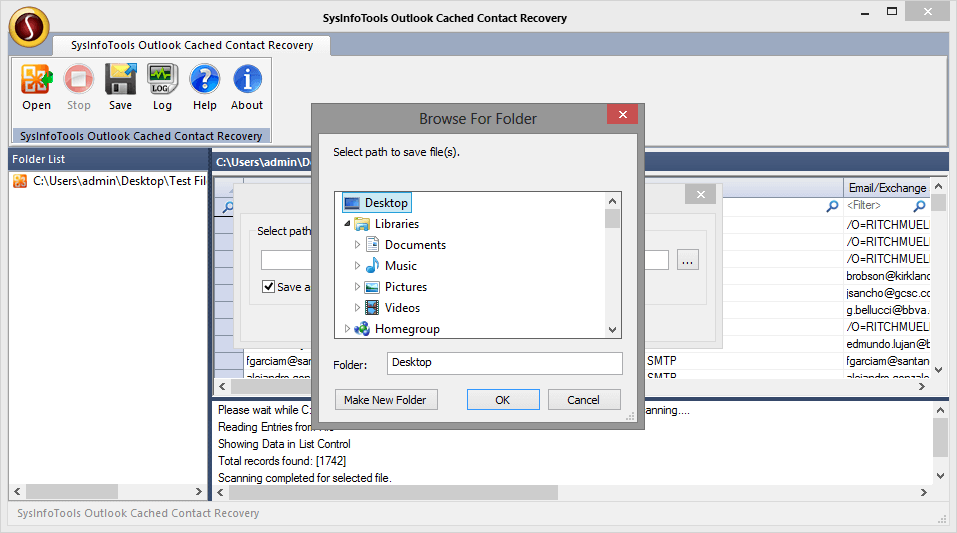Collapse the Libraries tree node

(x=347, y=225)
